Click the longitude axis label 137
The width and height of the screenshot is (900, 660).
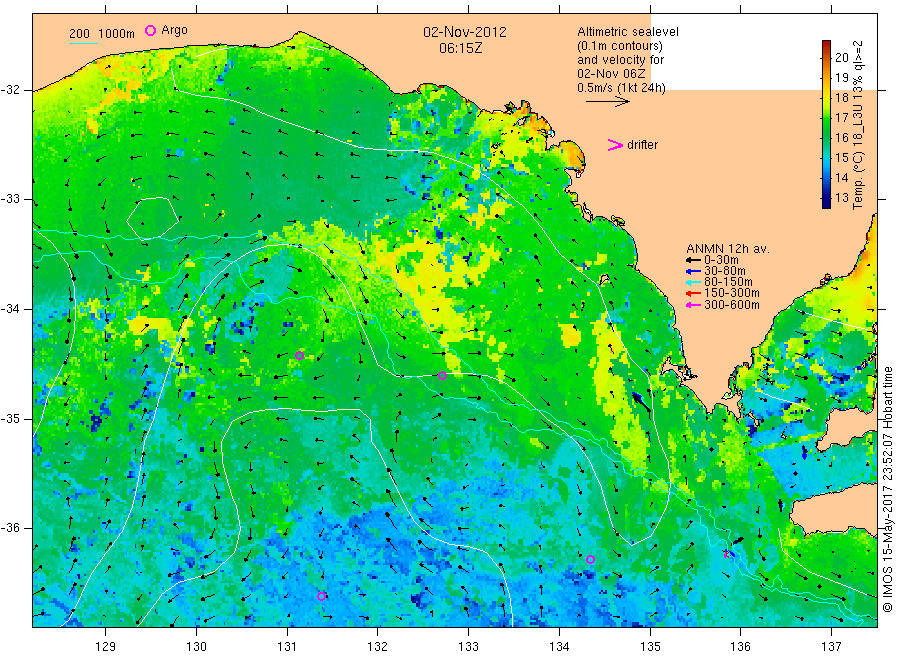click(831, 647)
